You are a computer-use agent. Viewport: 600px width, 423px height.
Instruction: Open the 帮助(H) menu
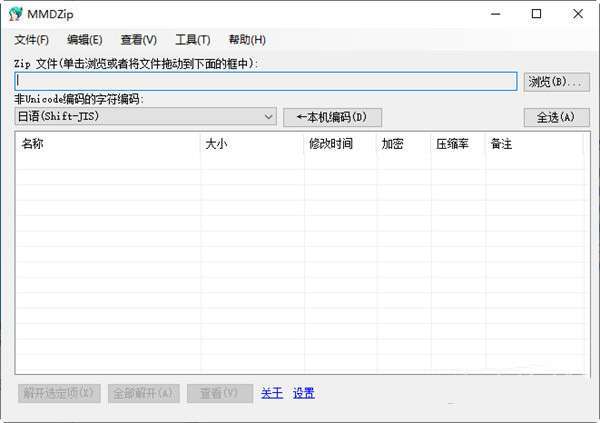247,40
